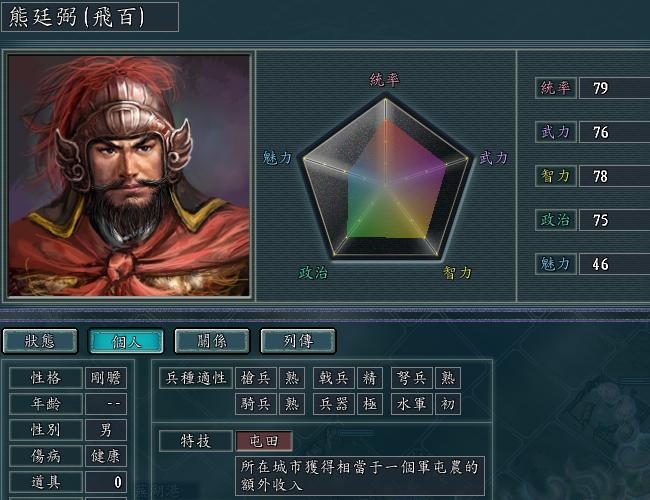This screenshot has width=650, height=500.
Task: Click the 魅力 stat label in list
Action: [555, 264]
